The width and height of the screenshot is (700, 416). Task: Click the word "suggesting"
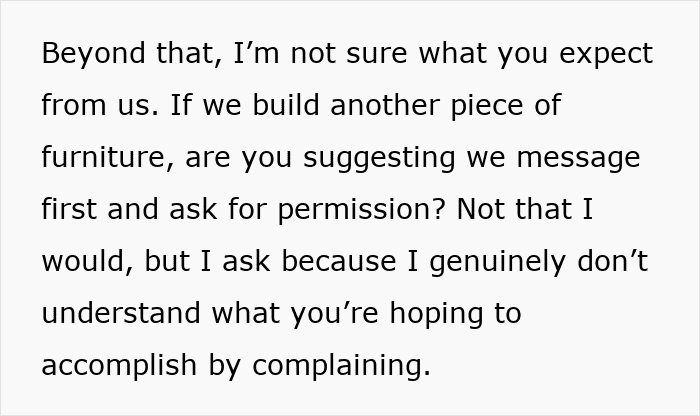pyautogui.click(x=368, y=157)
